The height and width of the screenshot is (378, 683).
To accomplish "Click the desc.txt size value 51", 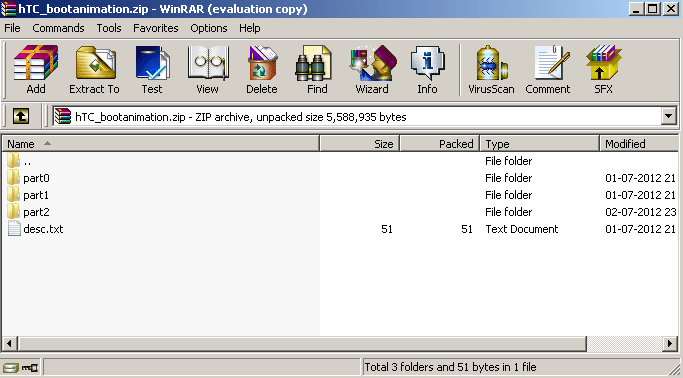I will pos(387,229).
